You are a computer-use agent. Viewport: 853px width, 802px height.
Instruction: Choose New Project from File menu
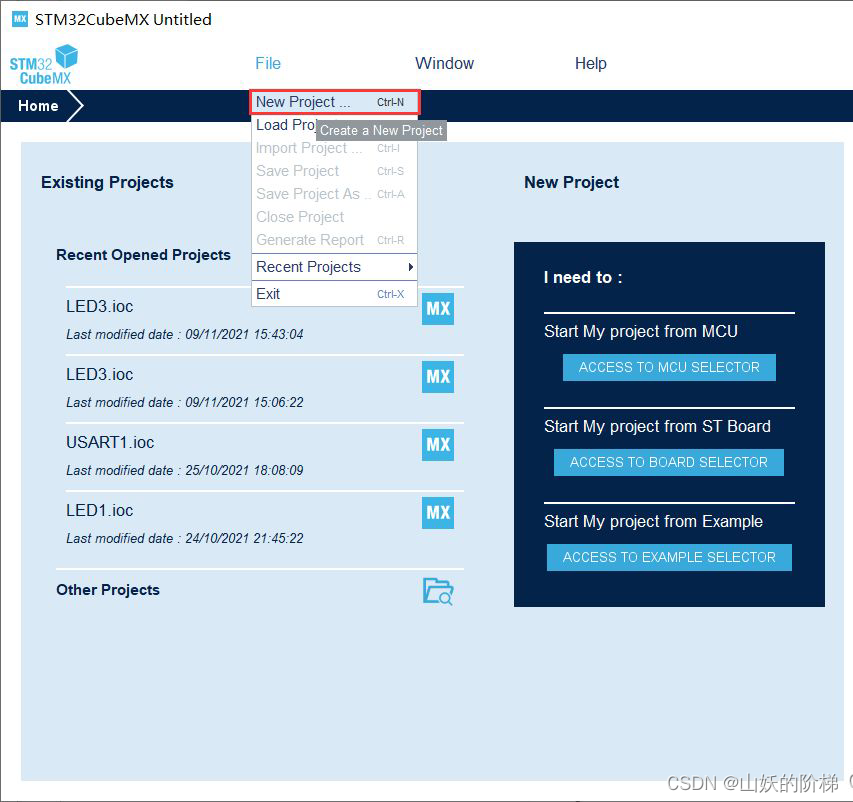[x=335, y=102]
